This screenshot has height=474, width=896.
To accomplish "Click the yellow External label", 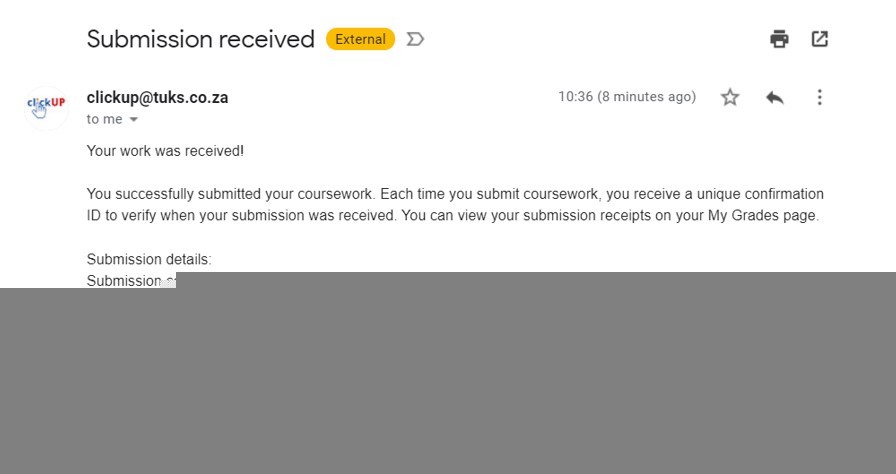I will tap(360, 39).
